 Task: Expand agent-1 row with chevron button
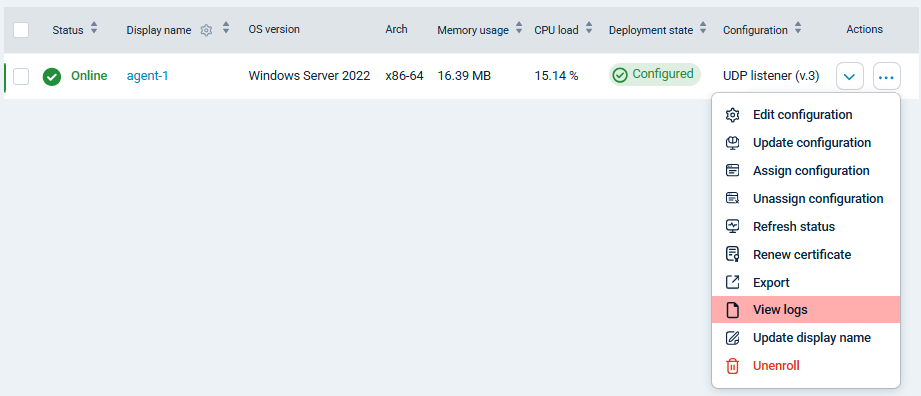click(x=849, y=76)
